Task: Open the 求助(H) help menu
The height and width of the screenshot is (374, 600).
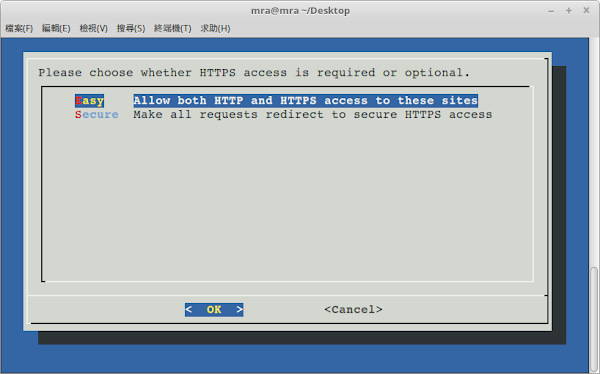Action: coord(215,28)
